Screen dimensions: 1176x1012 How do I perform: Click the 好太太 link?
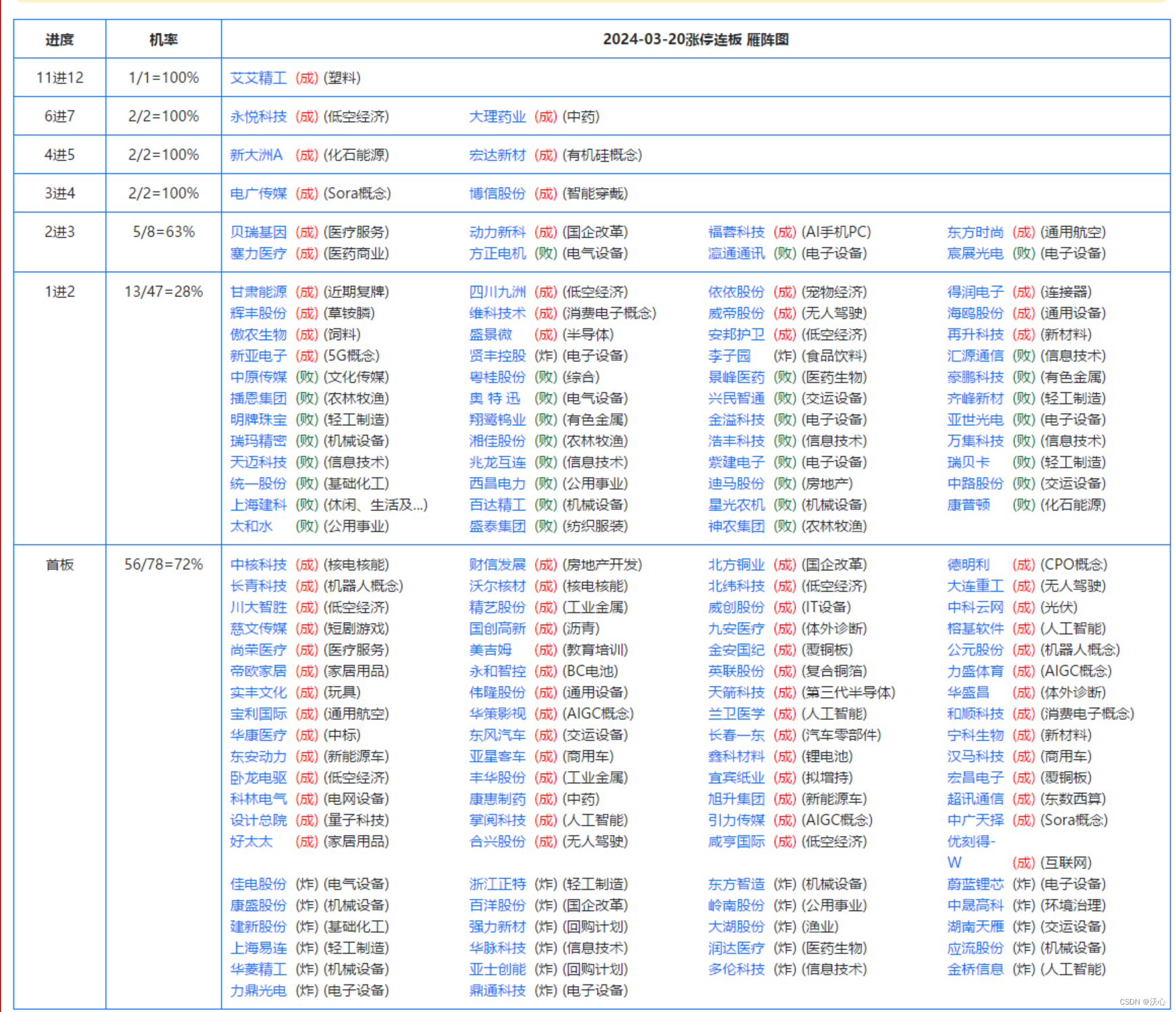pos(251,841)
